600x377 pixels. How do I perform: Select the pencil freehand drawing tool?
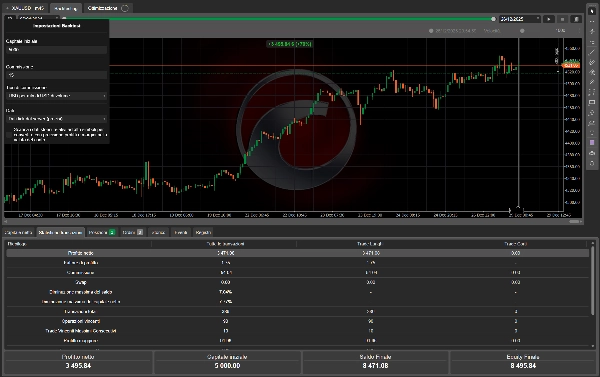[592, 82]
